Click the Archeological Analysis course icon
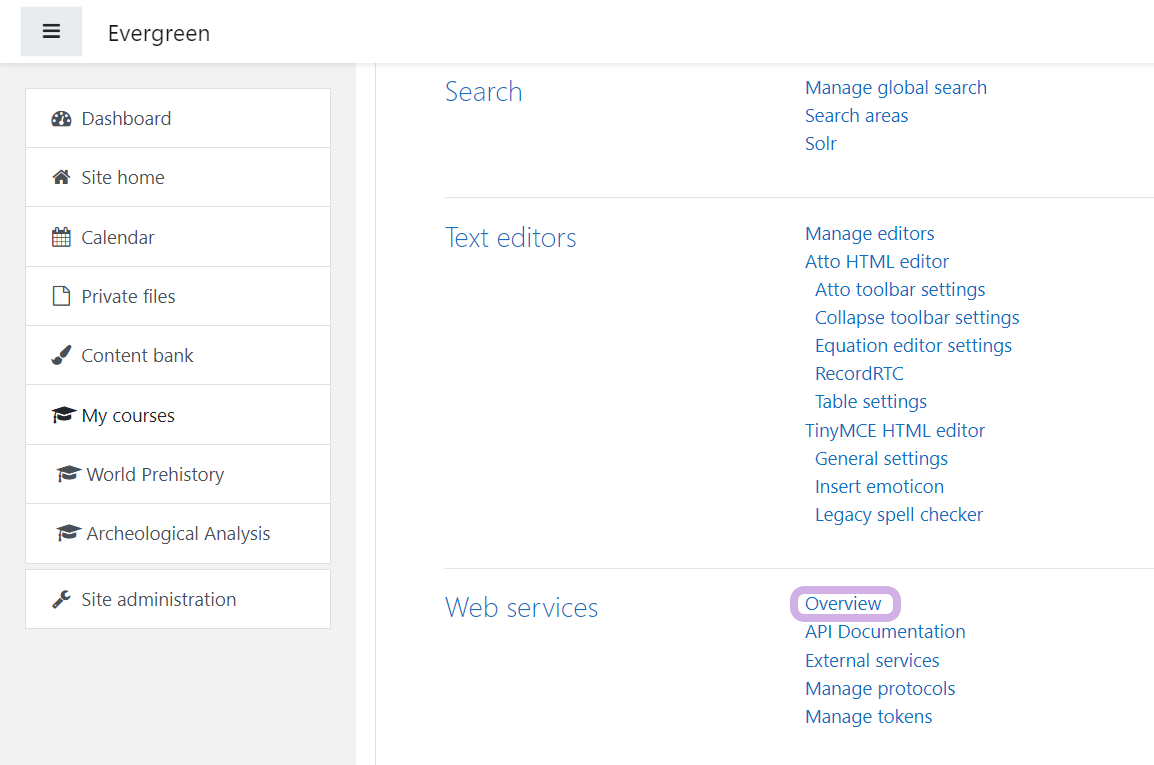 pyautogui.click(x=69, y=534)
